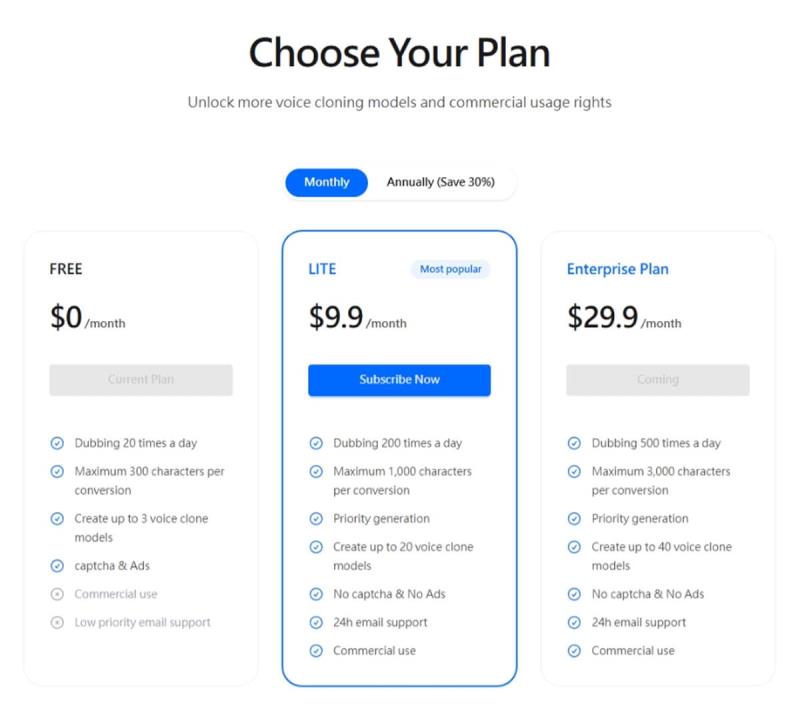Click checkmark next to Maximum 3,000 characters
Viewport: 800px width, 714px height.
pos(574,472)
